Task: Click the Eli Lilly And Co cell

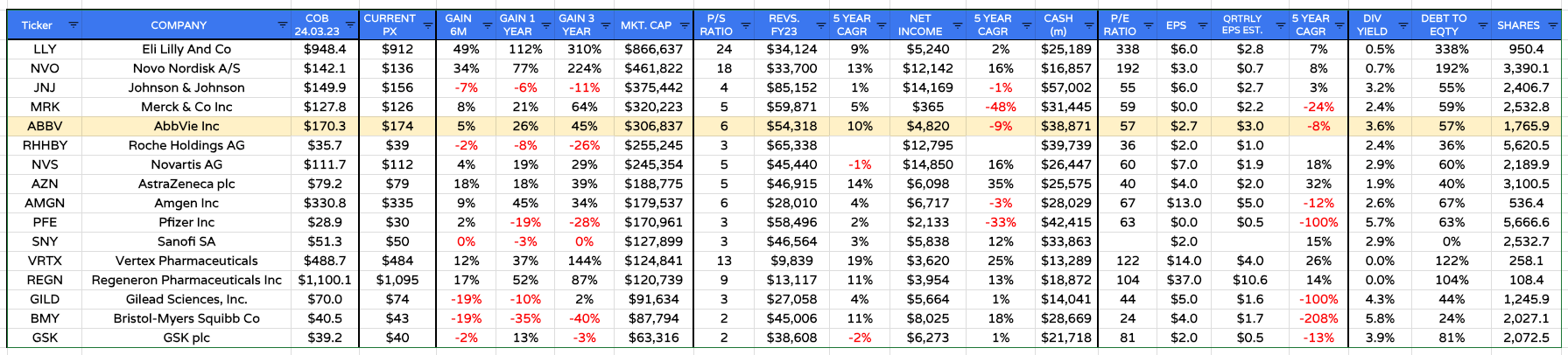Action: (x=187, y=49)
